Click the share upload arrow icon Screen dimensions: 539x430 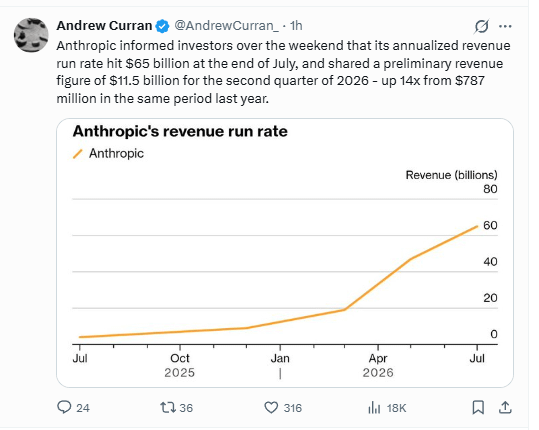coord(505,407)
